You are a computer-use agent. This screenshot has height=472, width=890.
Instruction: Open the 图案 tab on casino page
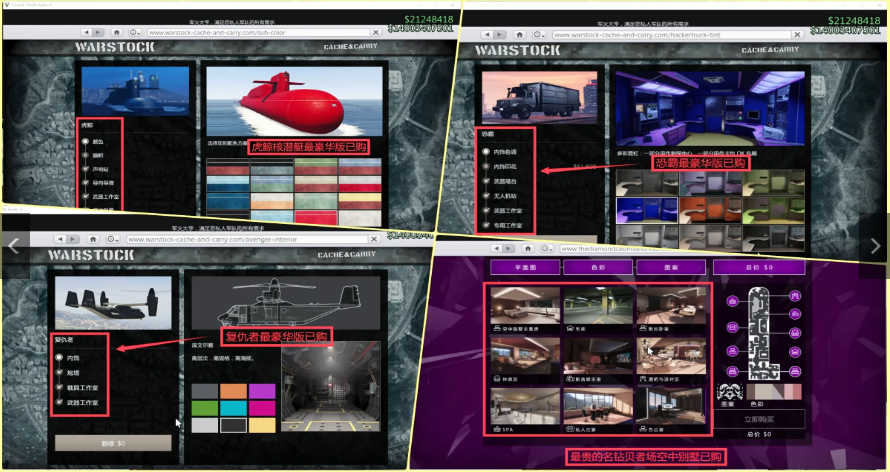[x=671, y=267]
